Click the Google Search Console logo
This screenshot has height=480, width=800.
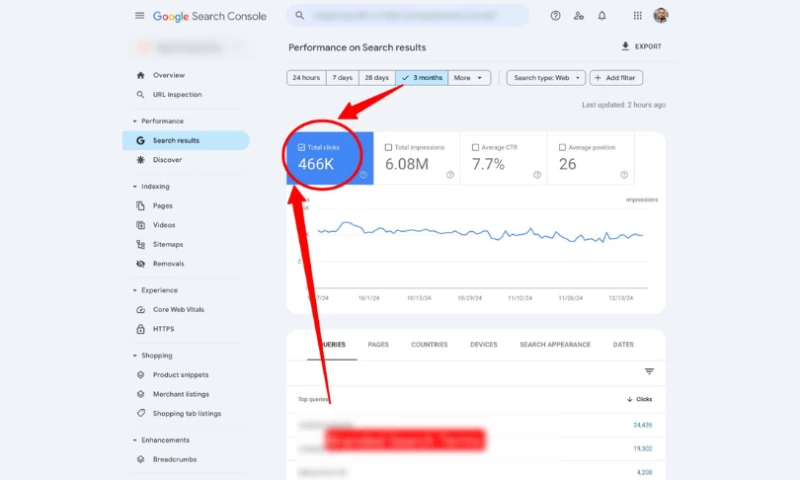[210, 16]
